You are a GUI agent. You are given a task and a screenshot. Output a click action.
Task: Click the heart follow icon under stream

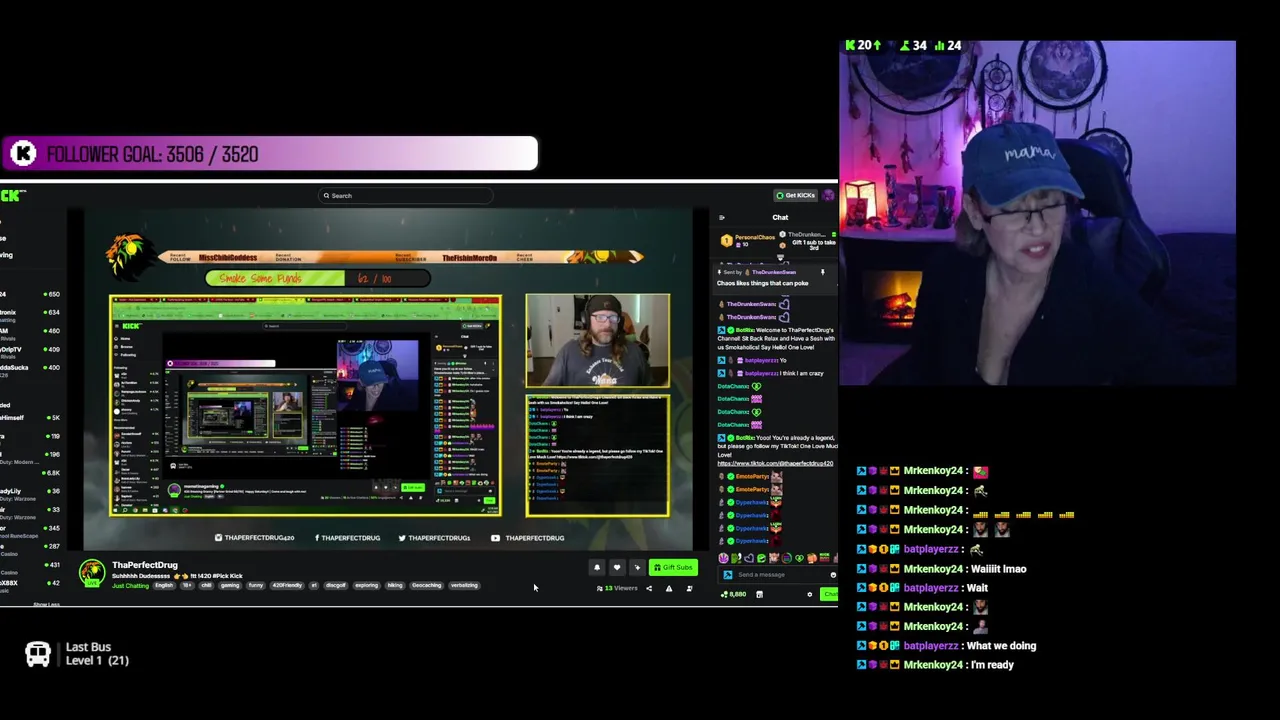click(617, 567)
